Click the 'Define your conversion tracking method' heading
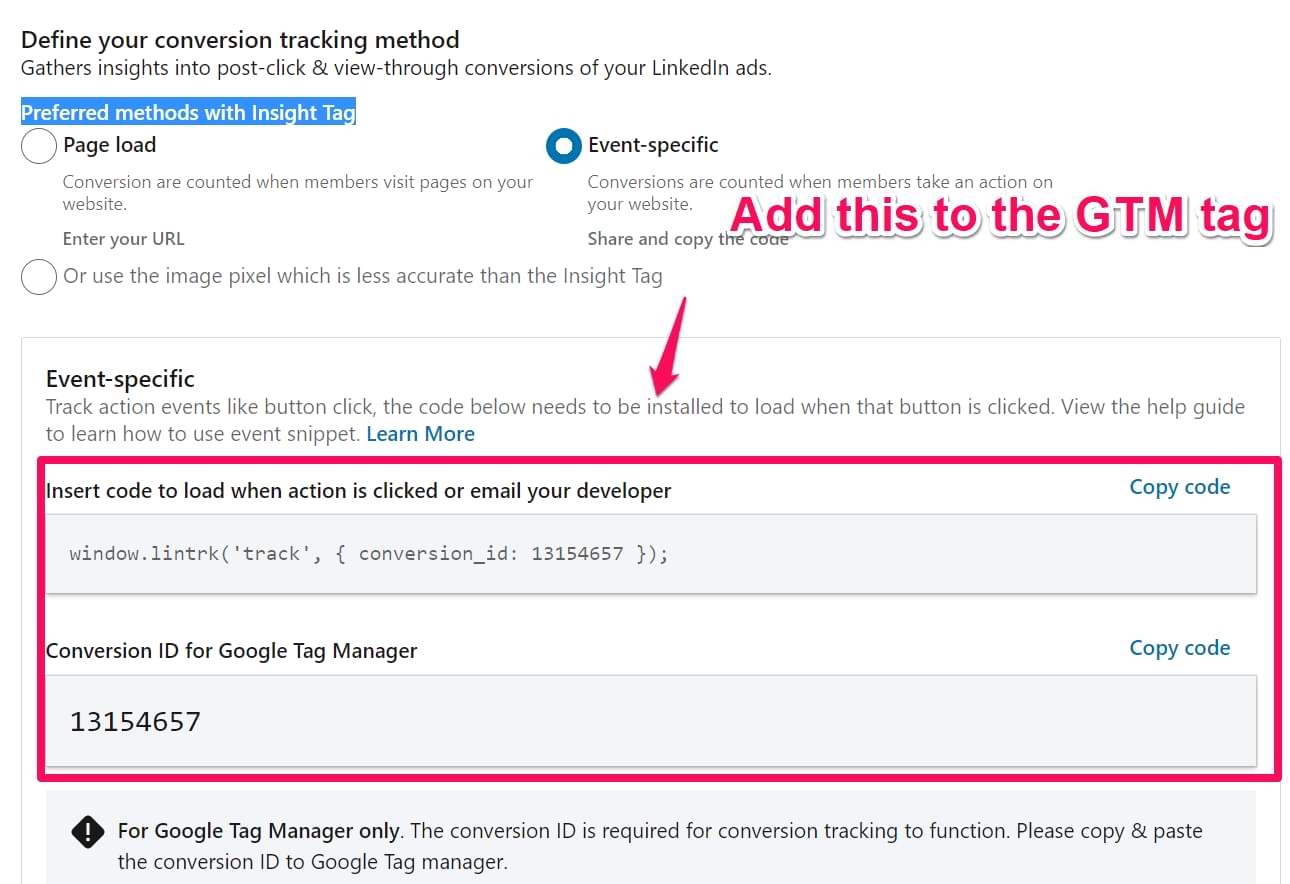Screen dimensions: 1290x884 [240, 40]
